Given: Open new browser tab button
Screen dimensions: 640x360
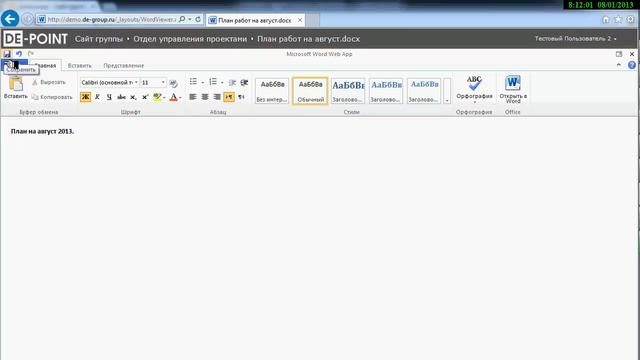Looking at the screenshot, I should [x=312, y=20].
